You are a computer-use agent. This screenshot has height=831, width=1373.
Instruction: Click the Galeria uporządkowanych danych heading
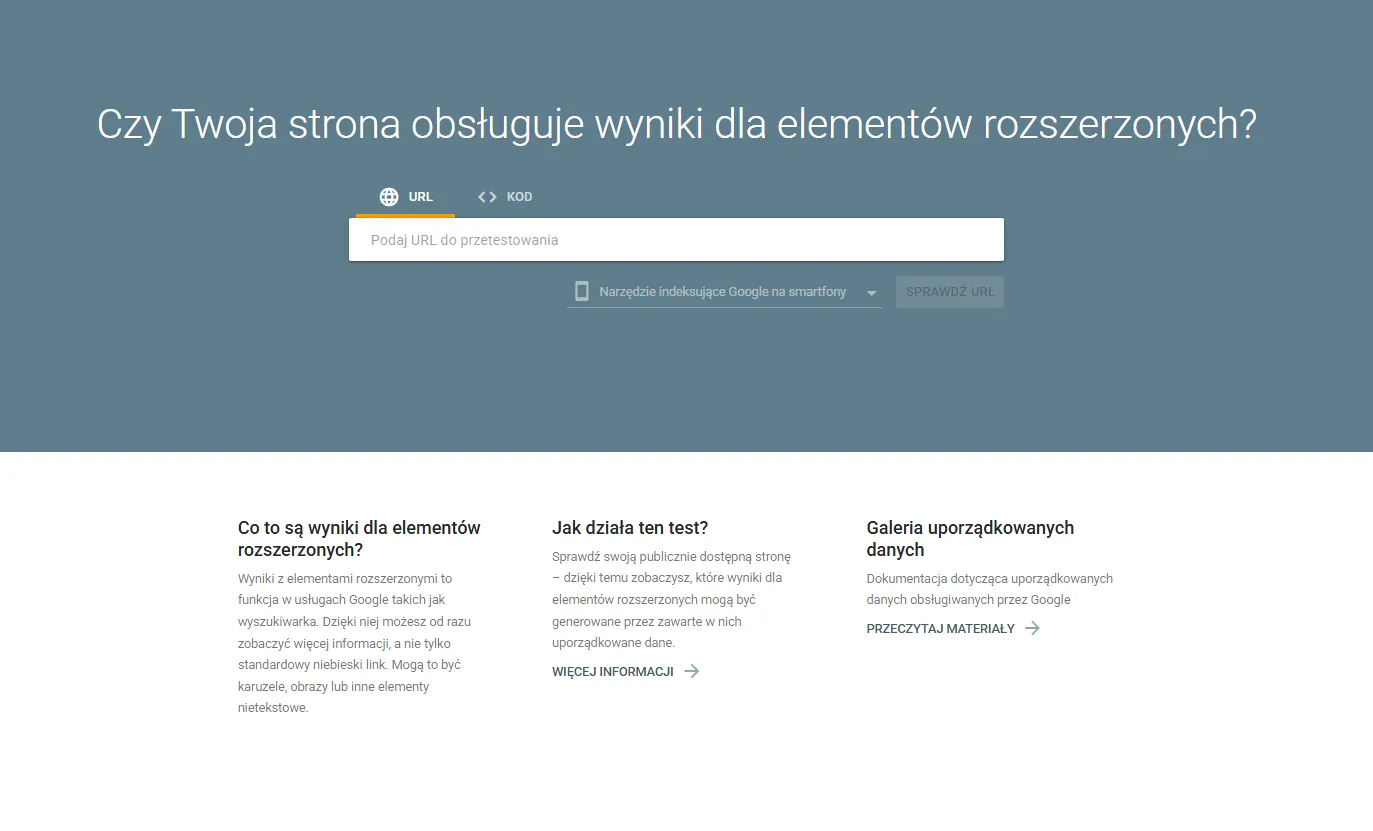coord(970,538)
